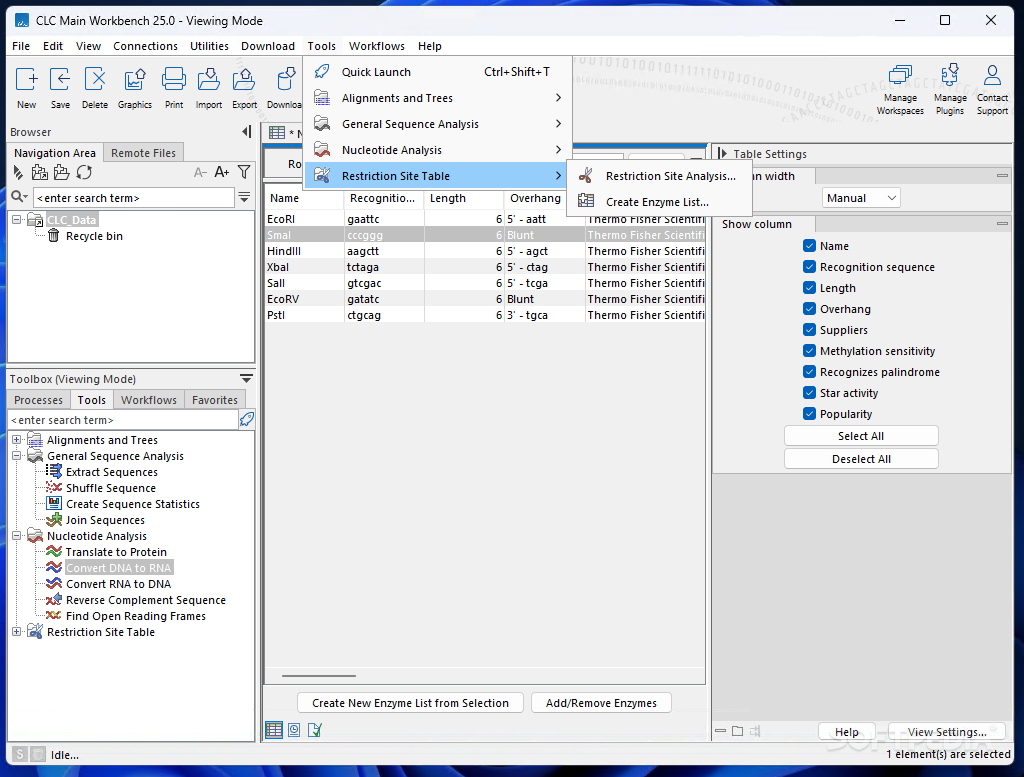
Task: Switch to the Processes tab
Action: click(39, 400)
